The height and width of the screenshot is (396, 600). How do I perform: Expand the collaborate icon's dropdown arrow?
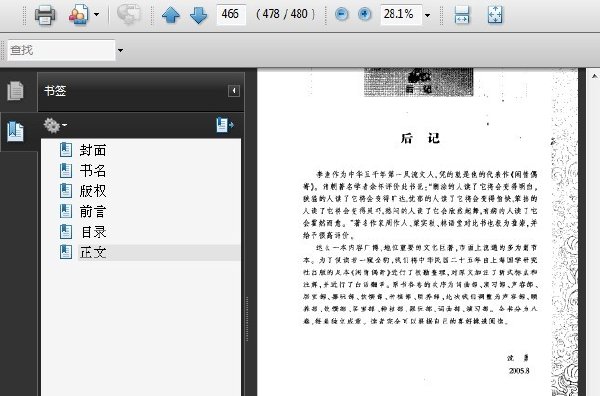(96, 15)
